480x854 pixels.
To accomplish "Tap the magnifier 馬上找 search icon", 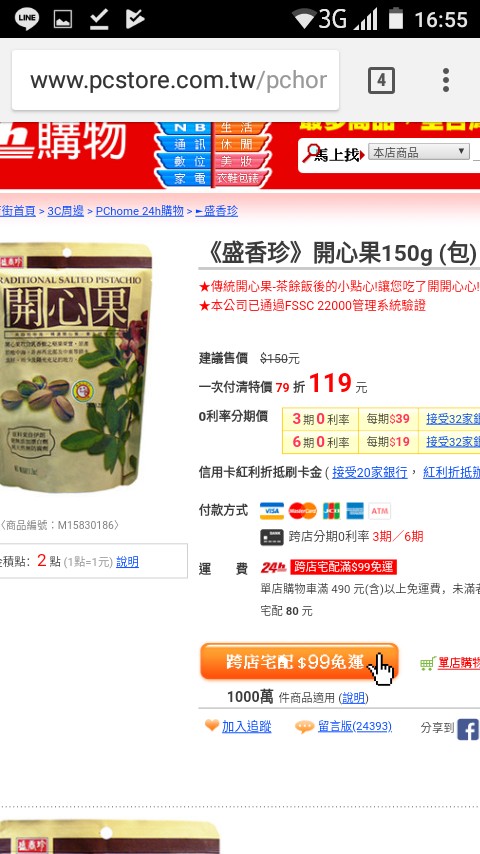I will 312,153.
